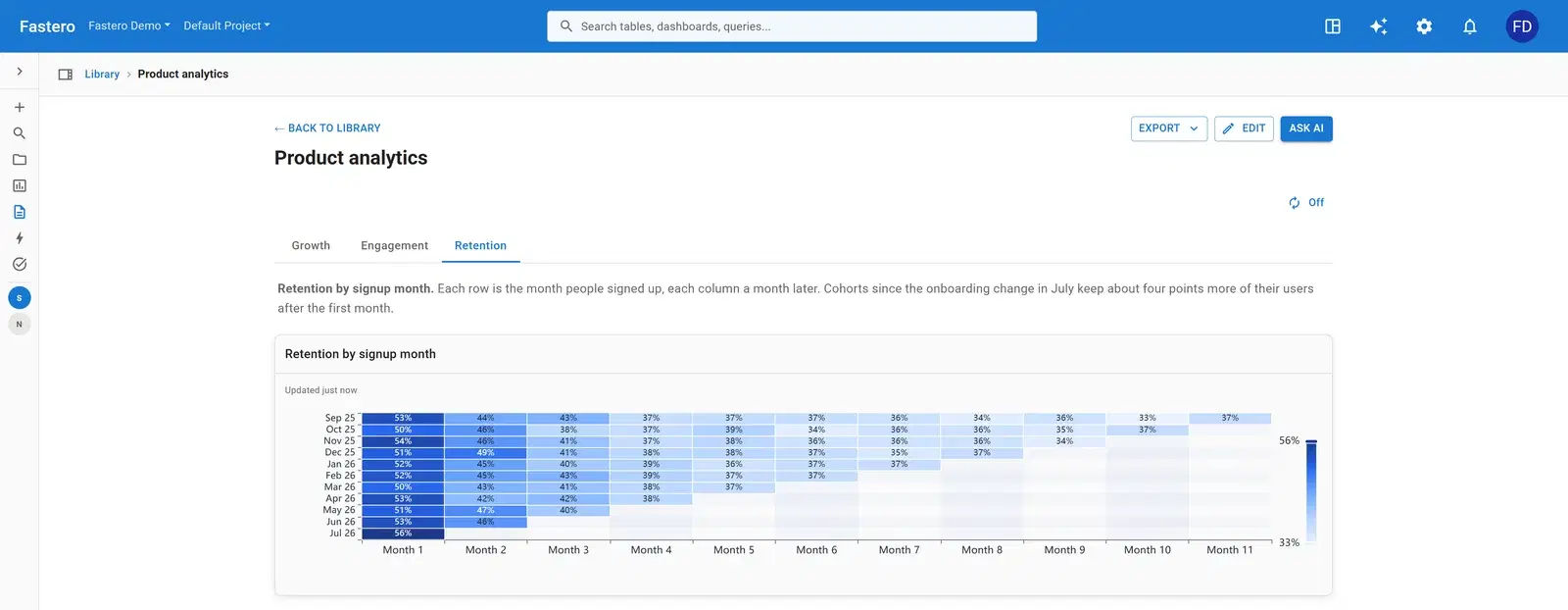The image size is (1568, 610).
Task: Switch to the Growth tab
Action: pyautogui.click(x=311, y=246)
